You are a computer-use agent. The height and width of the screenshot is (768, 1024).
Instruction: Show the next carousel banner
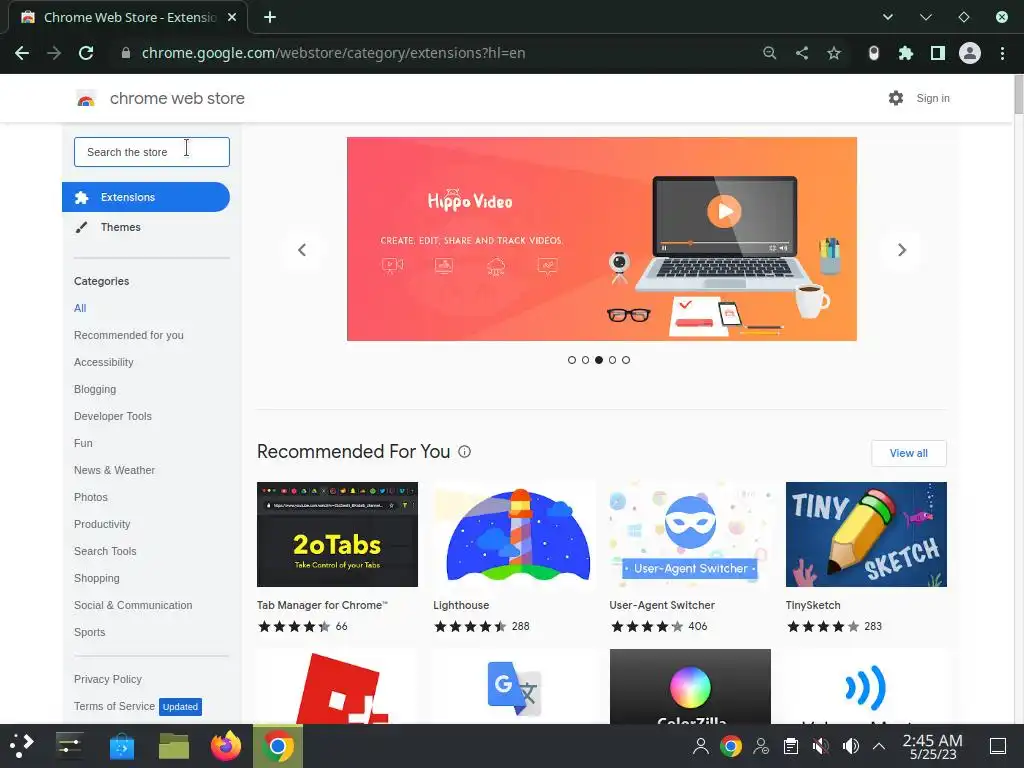click(902, 249)
